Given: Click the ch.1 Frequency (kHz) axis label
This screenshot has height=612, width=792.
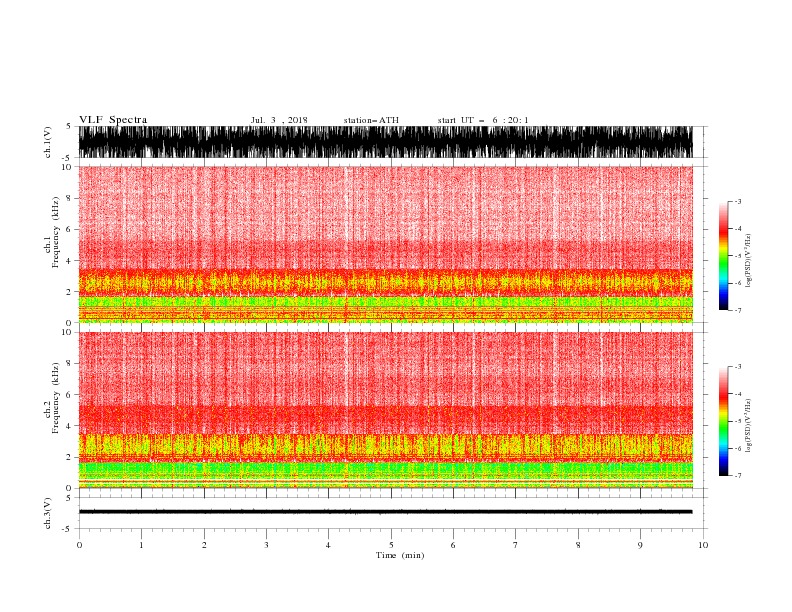Looking at the screenshot, I should [x=52, y=232].
